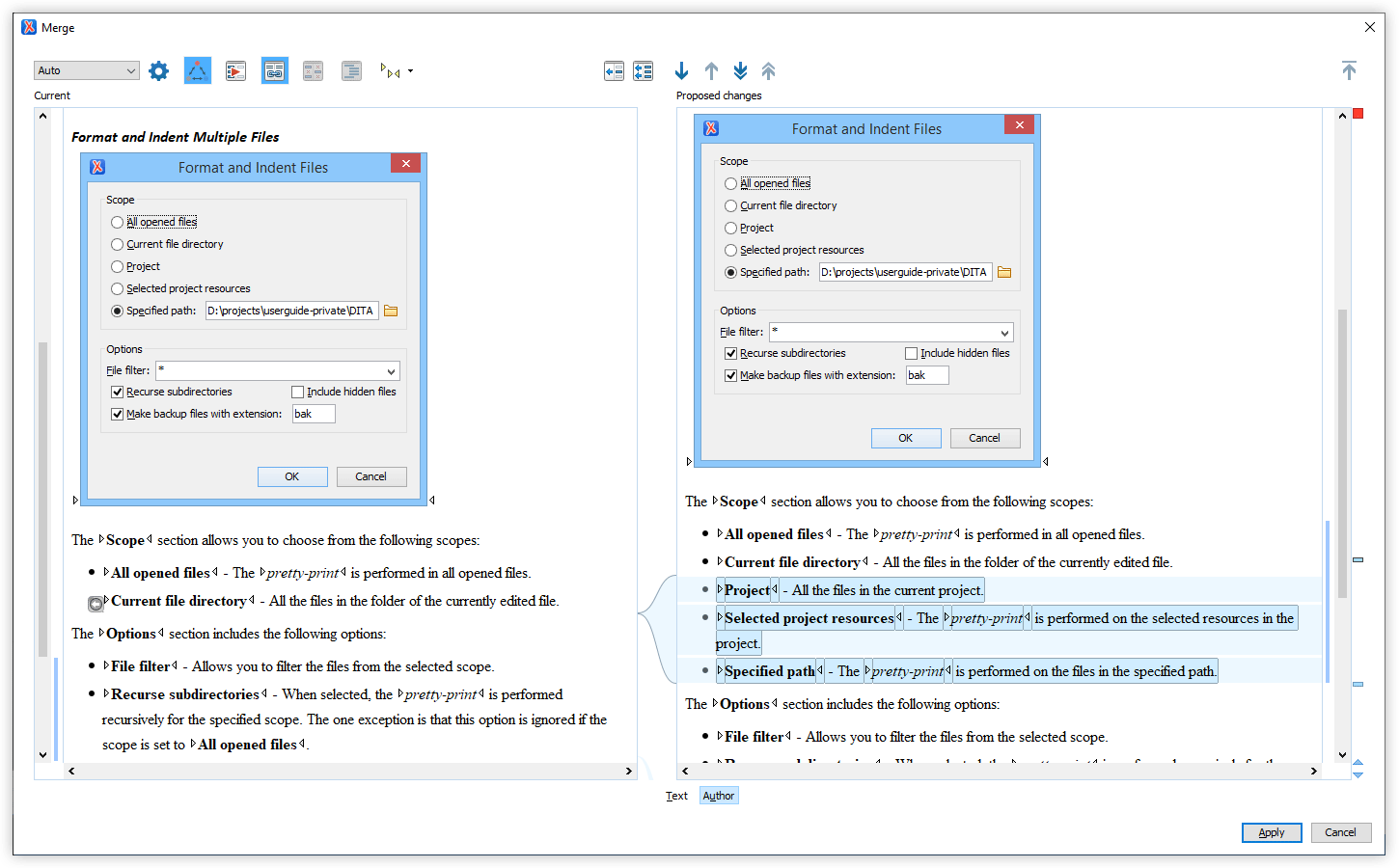1399x868 pixels.
Task: Click the tags display mode icon
Action: point(390,70)
